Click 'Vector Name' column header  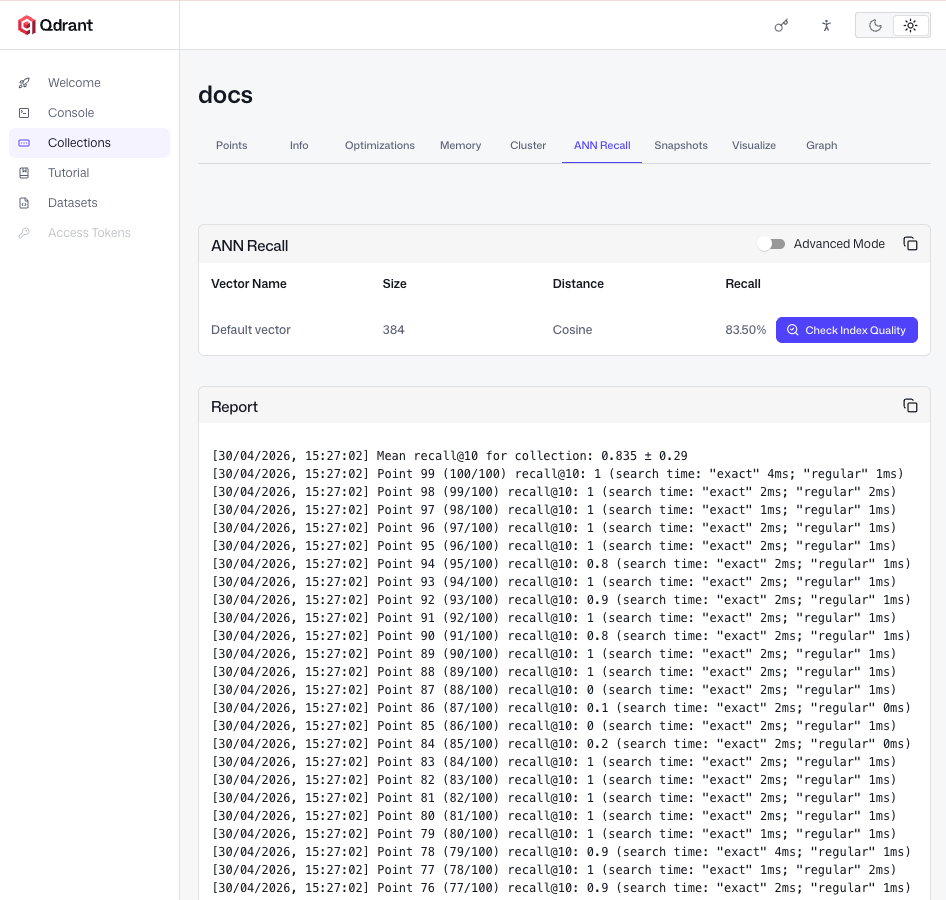tap(249, 284)
